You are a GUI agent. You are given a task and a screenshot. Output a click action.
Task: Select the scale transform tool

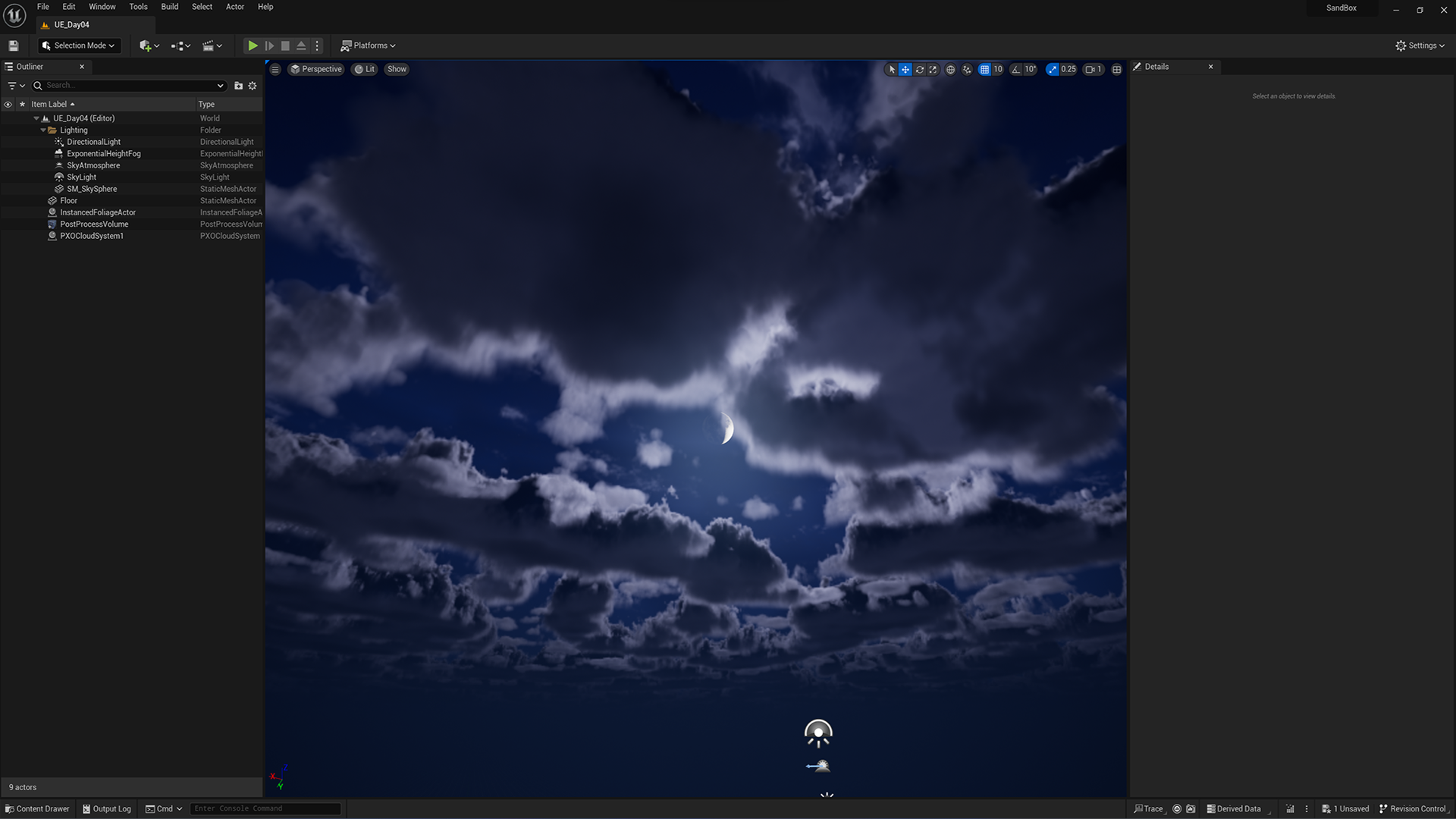point(933,69)
